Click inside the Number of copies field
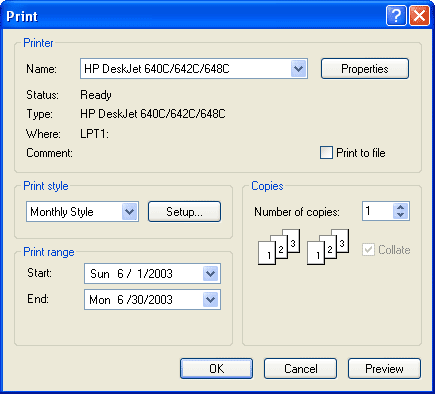The image size is (435, 394). pyautogui.click(x=378, y=211)
